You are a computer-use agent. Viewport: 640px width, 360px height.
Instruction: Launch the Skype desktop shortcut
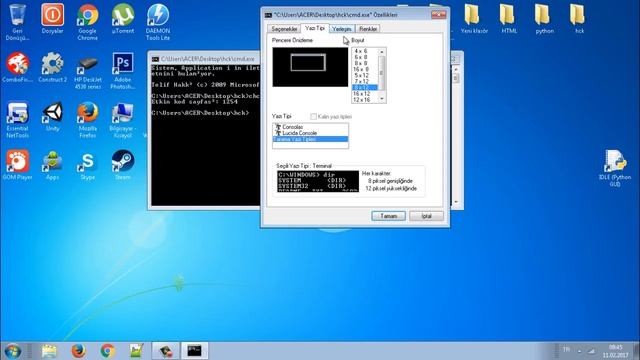pyautogui.click(x=87, y=164)
